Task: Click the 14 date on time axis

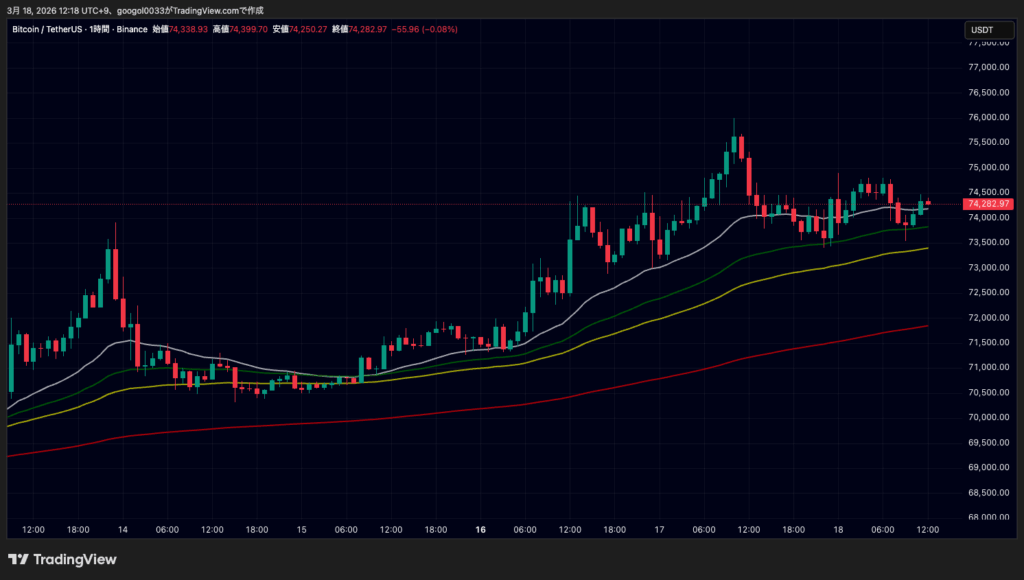Action: [x=122, y=530]
